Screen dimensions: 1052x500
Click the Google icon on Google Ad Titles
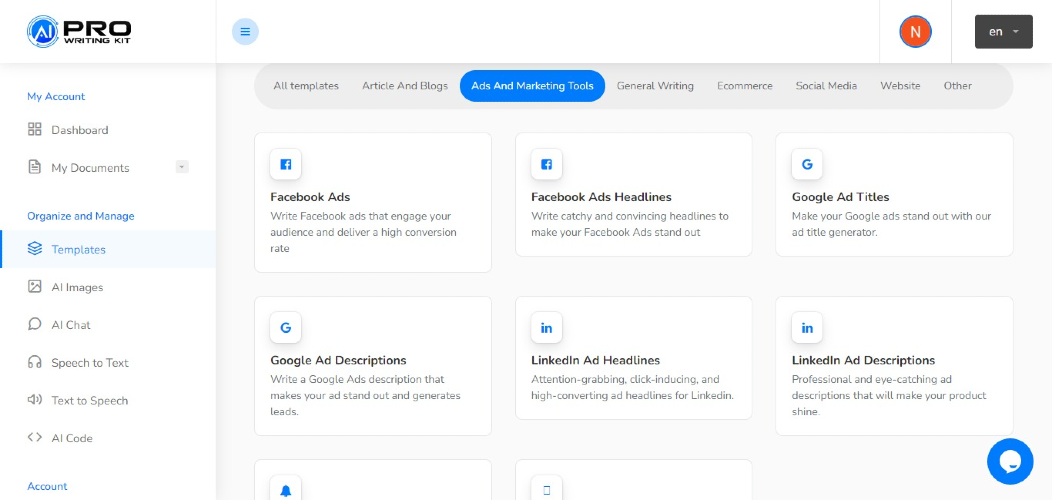(x=807, y=164)
